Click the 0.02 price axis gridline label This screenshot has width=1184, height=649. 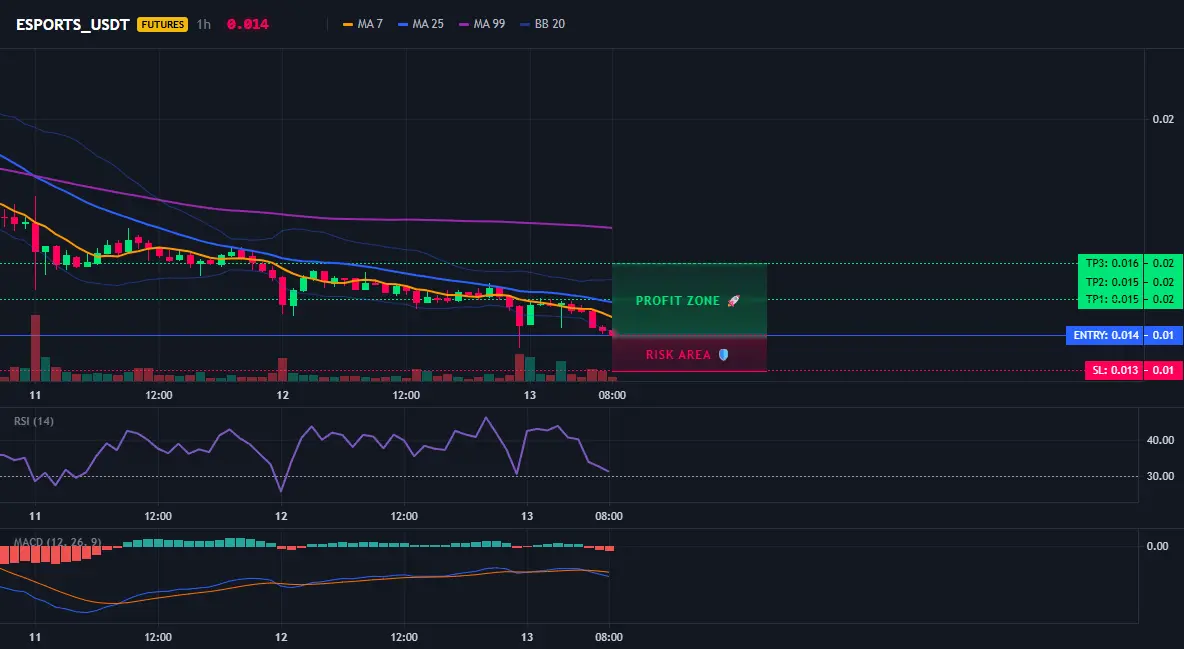pos(1163,119)
